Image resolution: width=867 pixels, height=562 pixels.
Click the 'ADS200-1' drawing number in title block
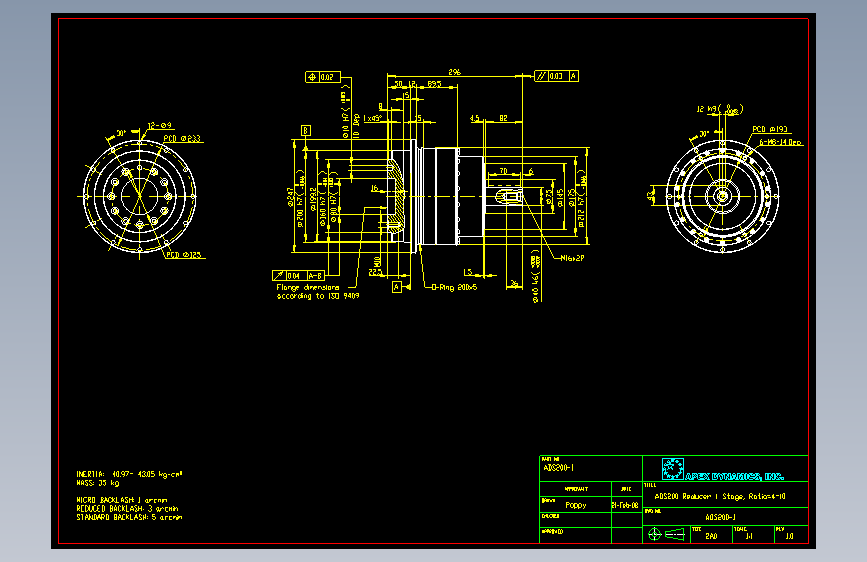[x=720, y=517]
